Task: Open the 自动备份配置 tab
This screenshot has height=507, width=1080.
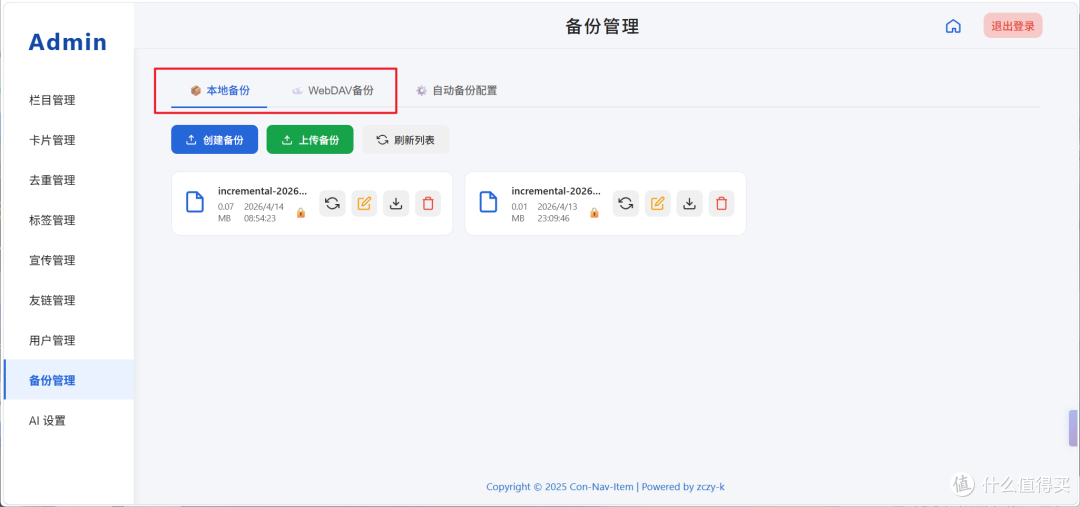Action: [456, 90]
